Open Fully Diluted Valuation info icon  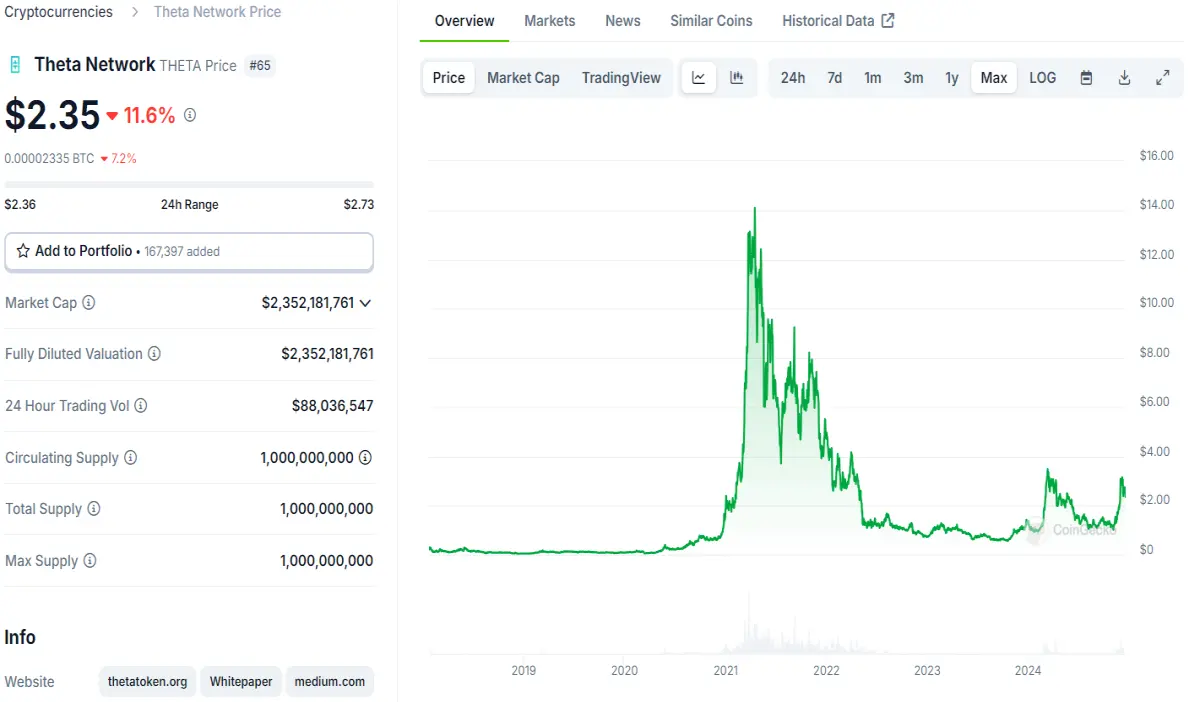click(x=154, y=354)
